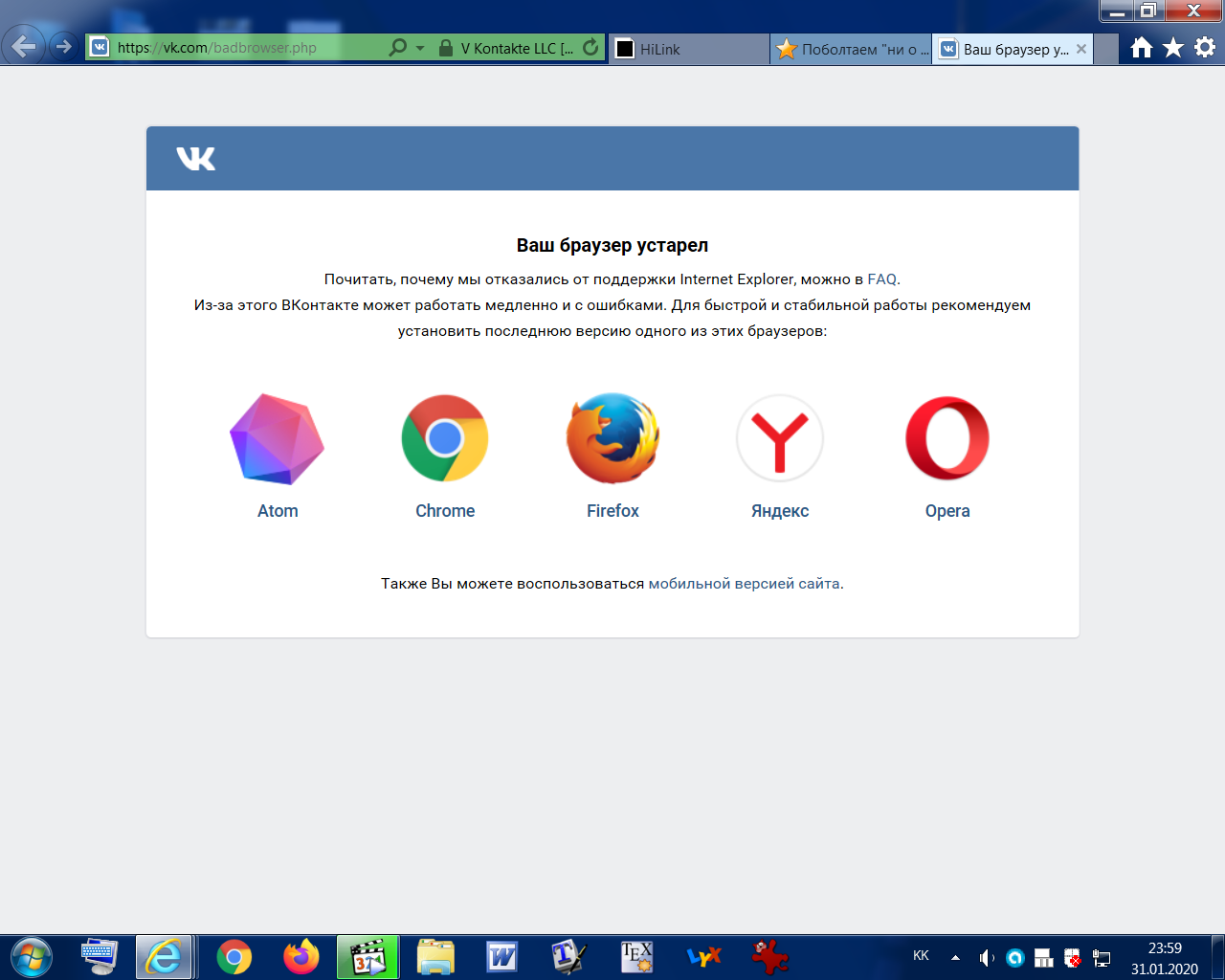The height and width of the screenshot is (980, 1225).
Task: Show hidden tray icons arrow
Action: pyautogui.click(x=955, y=957)
